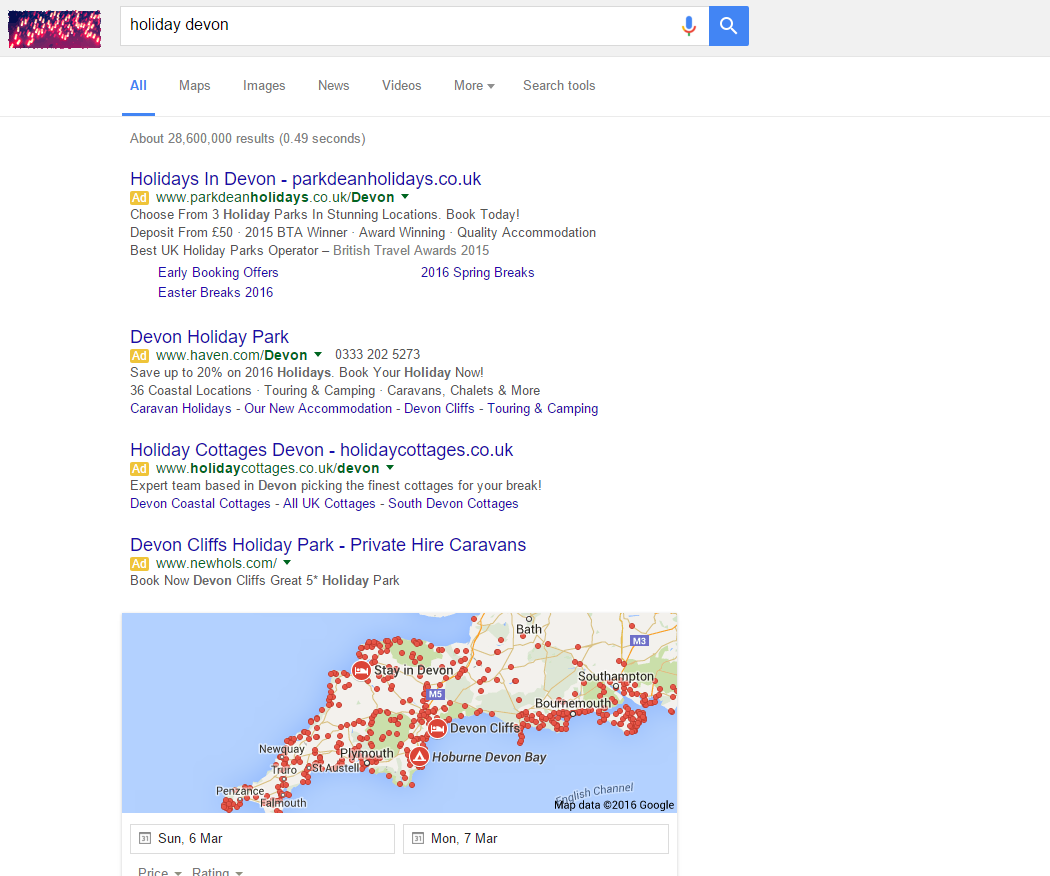Click the Devon Cliffs map pin
Image resolution: width=1050 pixels, height=876 pixels.
[437, 728]
